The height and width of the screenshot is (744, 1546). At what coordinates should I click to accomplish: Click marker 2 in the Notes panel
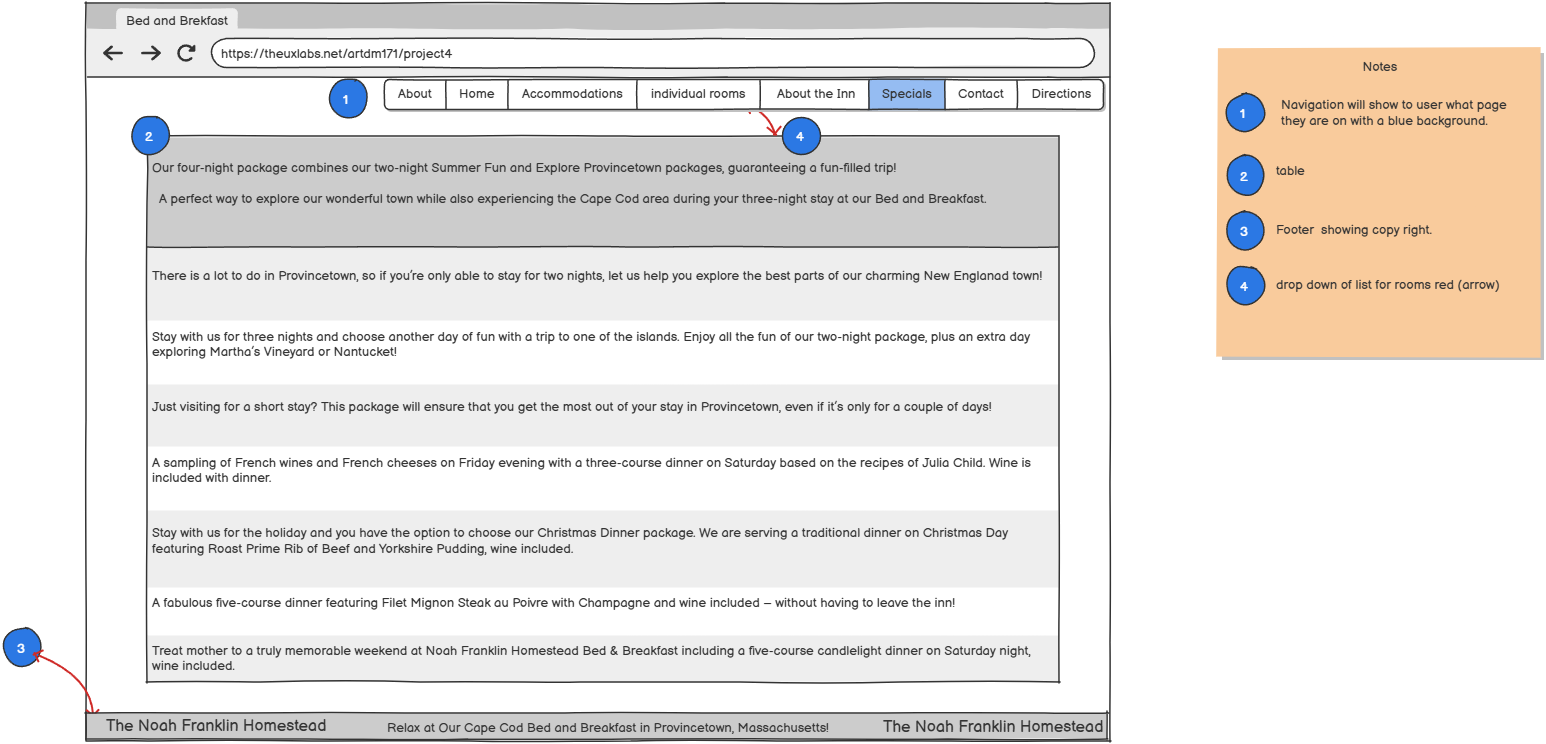(x=1245, y=176)
